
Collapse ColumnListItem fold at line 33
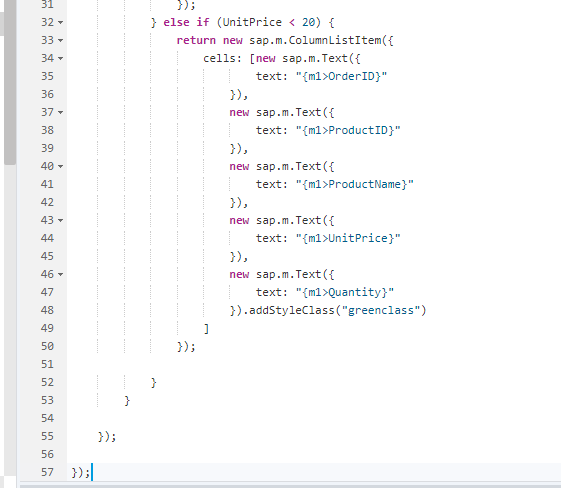[60, 40]
